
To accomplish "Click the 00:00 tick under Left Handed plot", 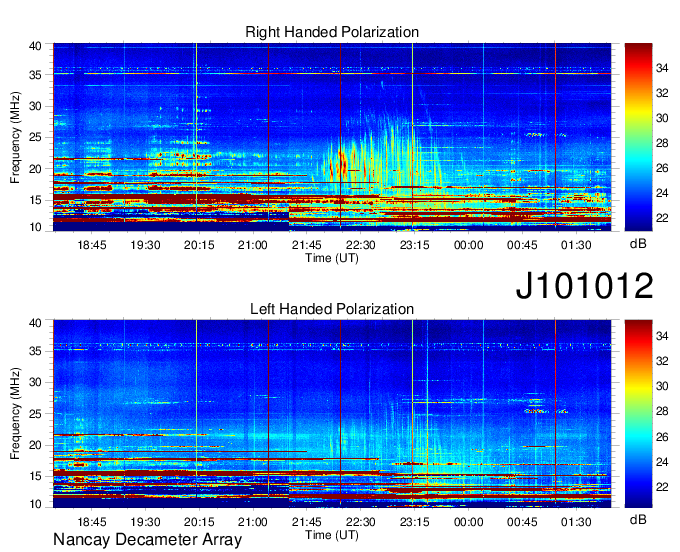I will pos(468,522).
